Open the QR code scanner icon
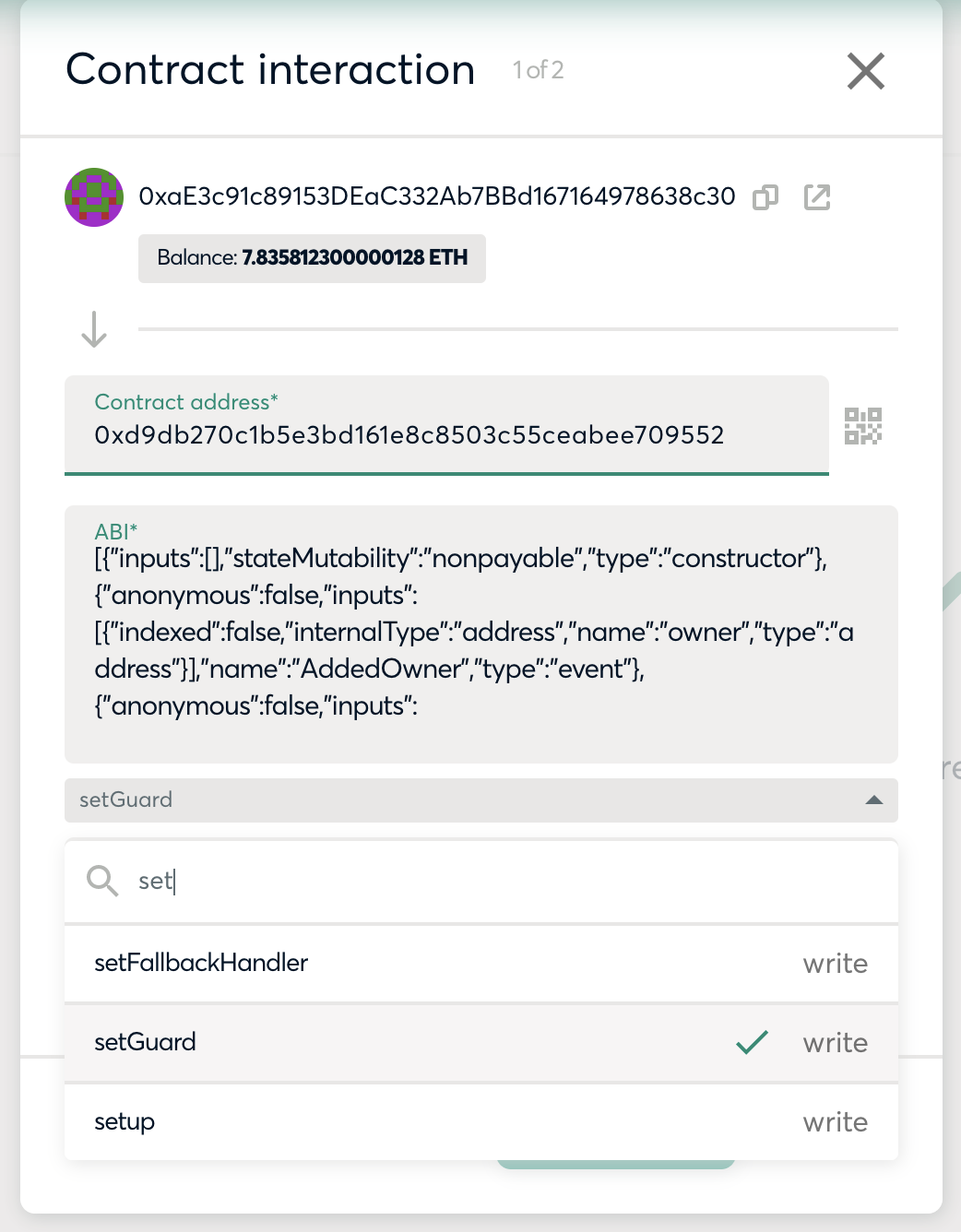The image size is (961, 1232). [863, 426]
